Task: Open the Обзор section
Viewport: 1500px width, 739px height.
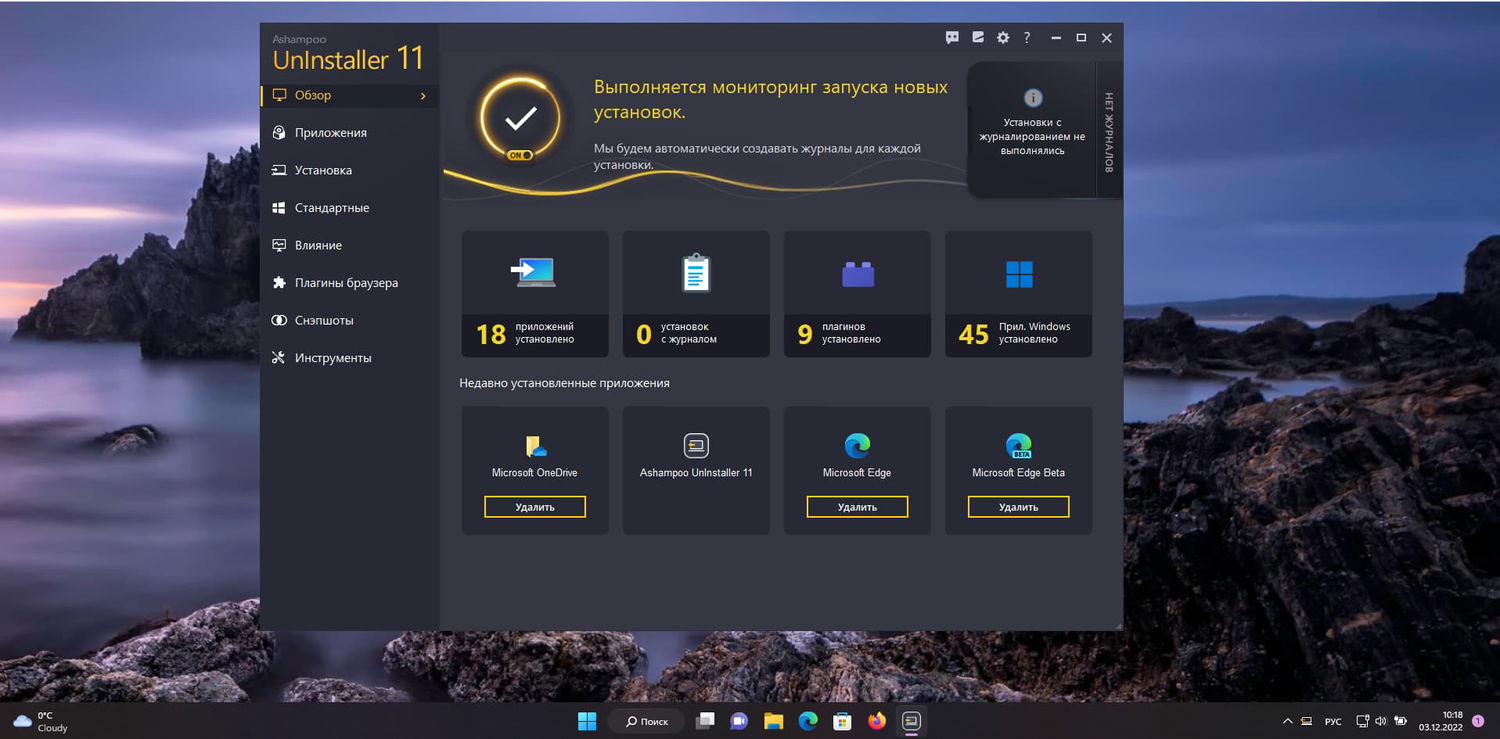Action: tap(349, 96)
